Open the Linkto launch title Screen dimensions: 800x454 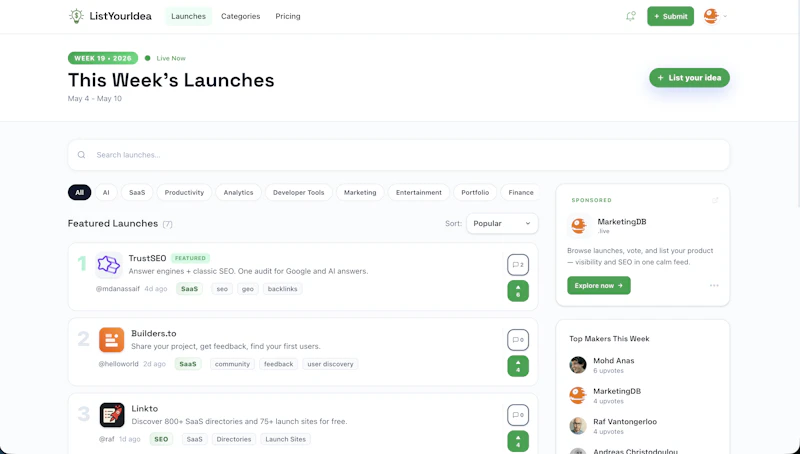pos(144,409)
